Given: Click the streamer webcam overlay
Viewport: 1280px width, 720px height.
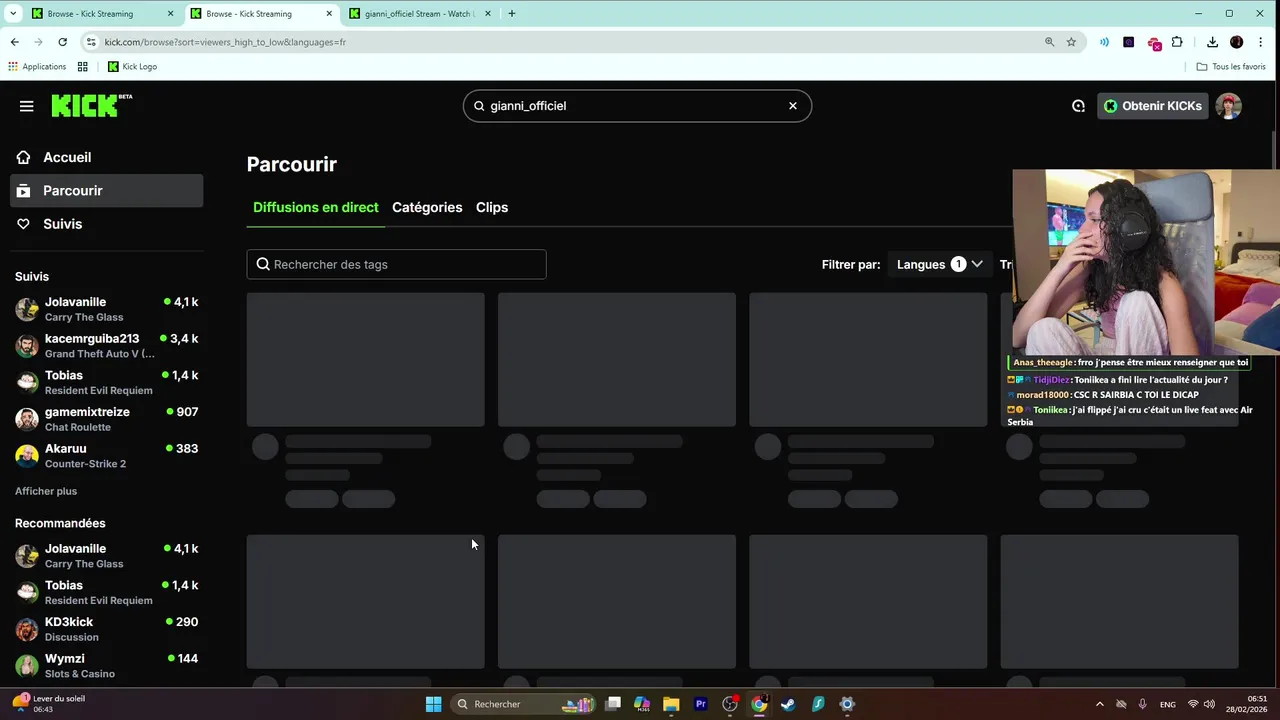Looking at the screenshot, I should coord(1146,262).
